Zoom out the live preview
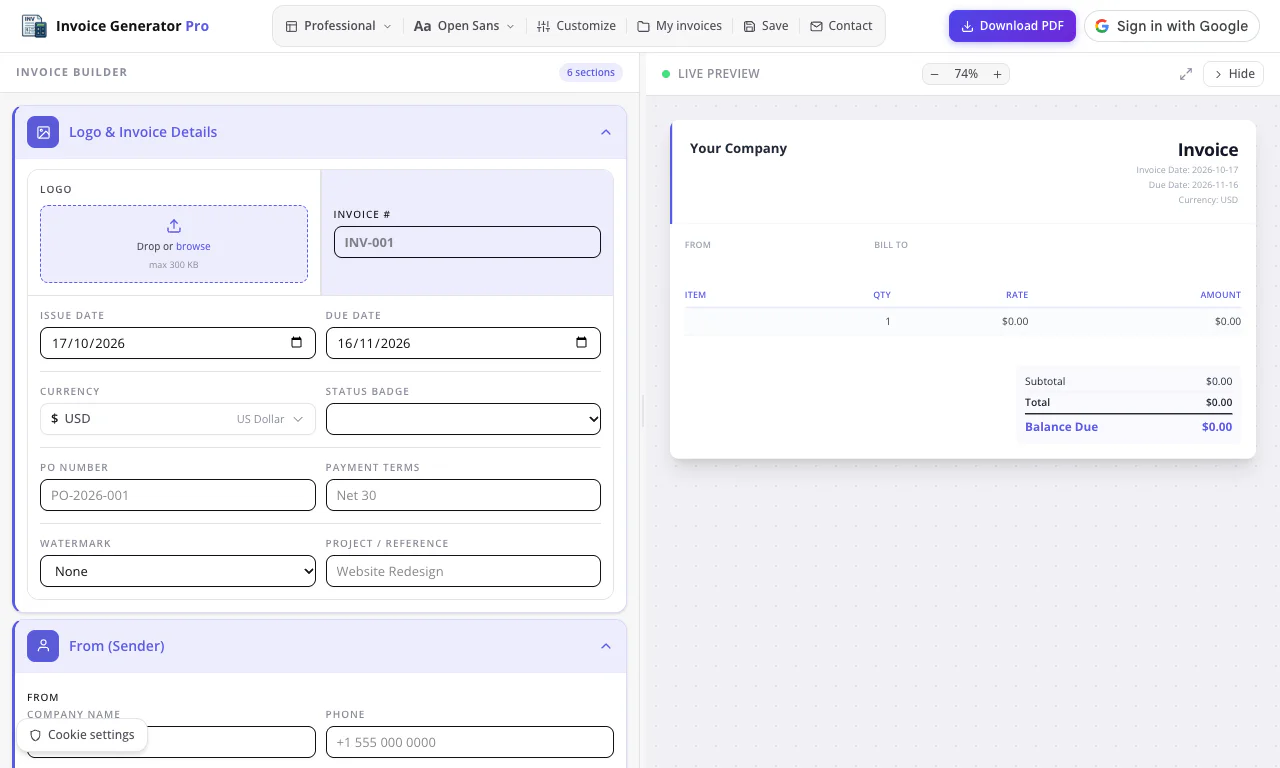Image resolution: width=1280 pixels, height=768 pixels. tap(934, 74)
